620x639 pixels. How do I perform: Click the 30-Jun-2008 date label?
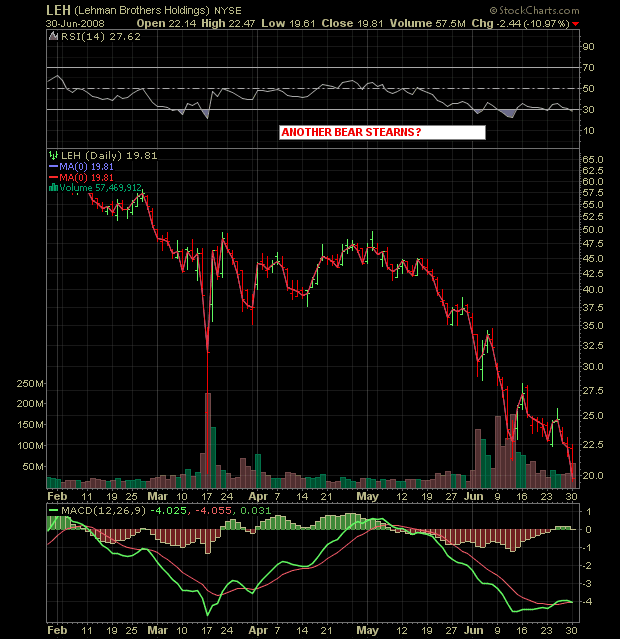[x=75, y=24]
